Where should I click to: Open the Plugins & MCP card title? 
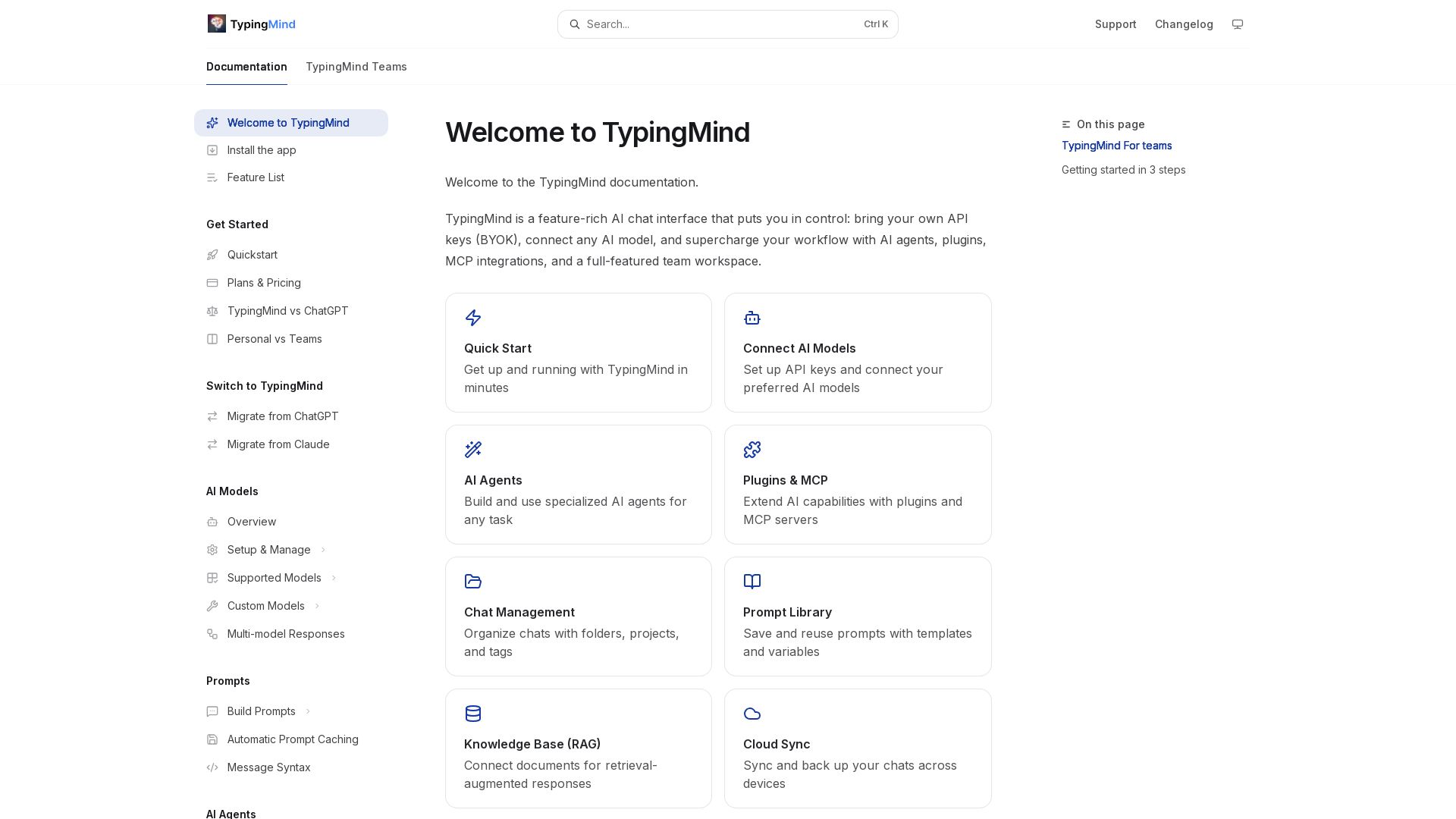pyautogui.click(x=786, y=480)
